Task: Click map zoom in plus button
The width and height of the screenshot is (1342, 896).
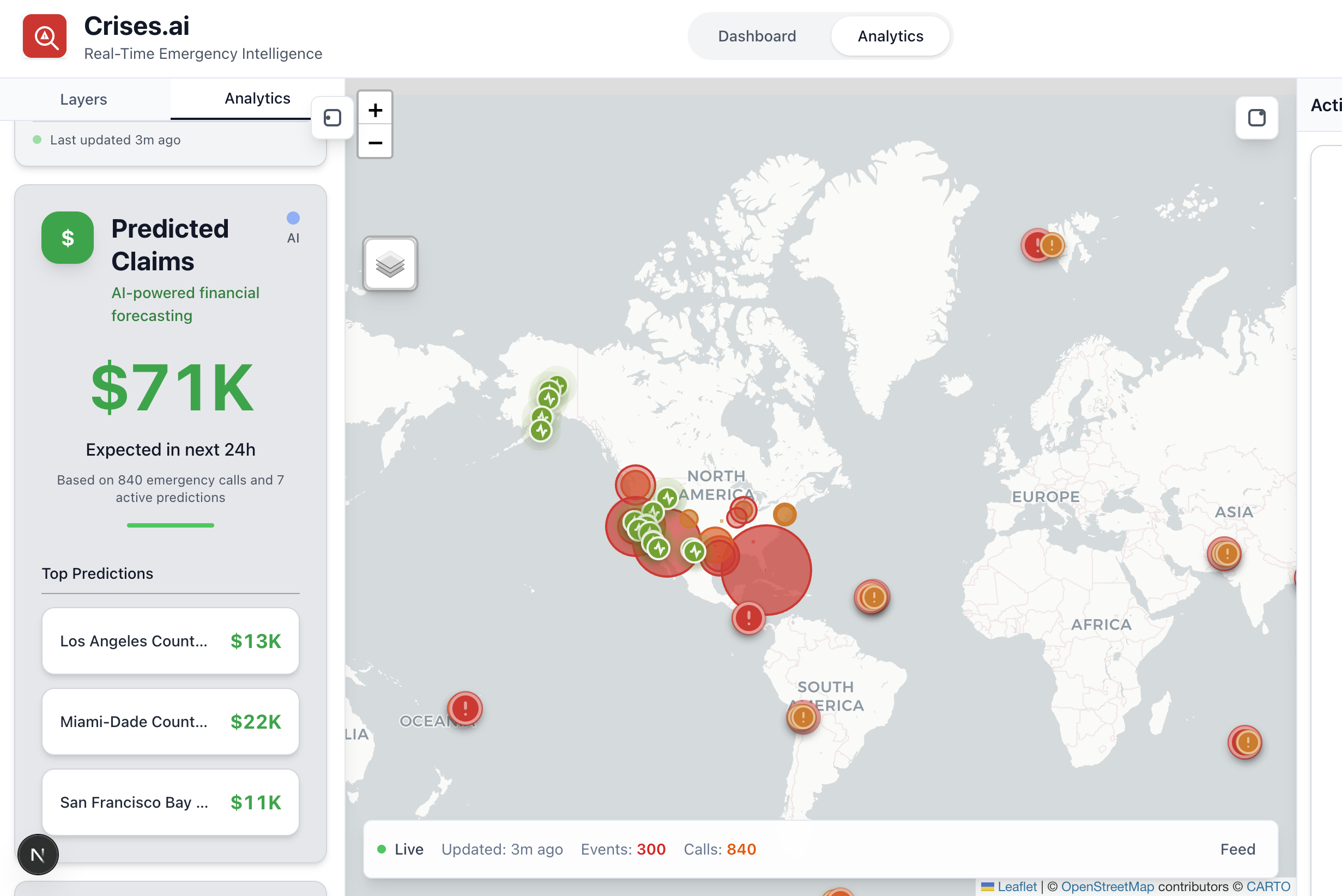Action: point(375,109)
